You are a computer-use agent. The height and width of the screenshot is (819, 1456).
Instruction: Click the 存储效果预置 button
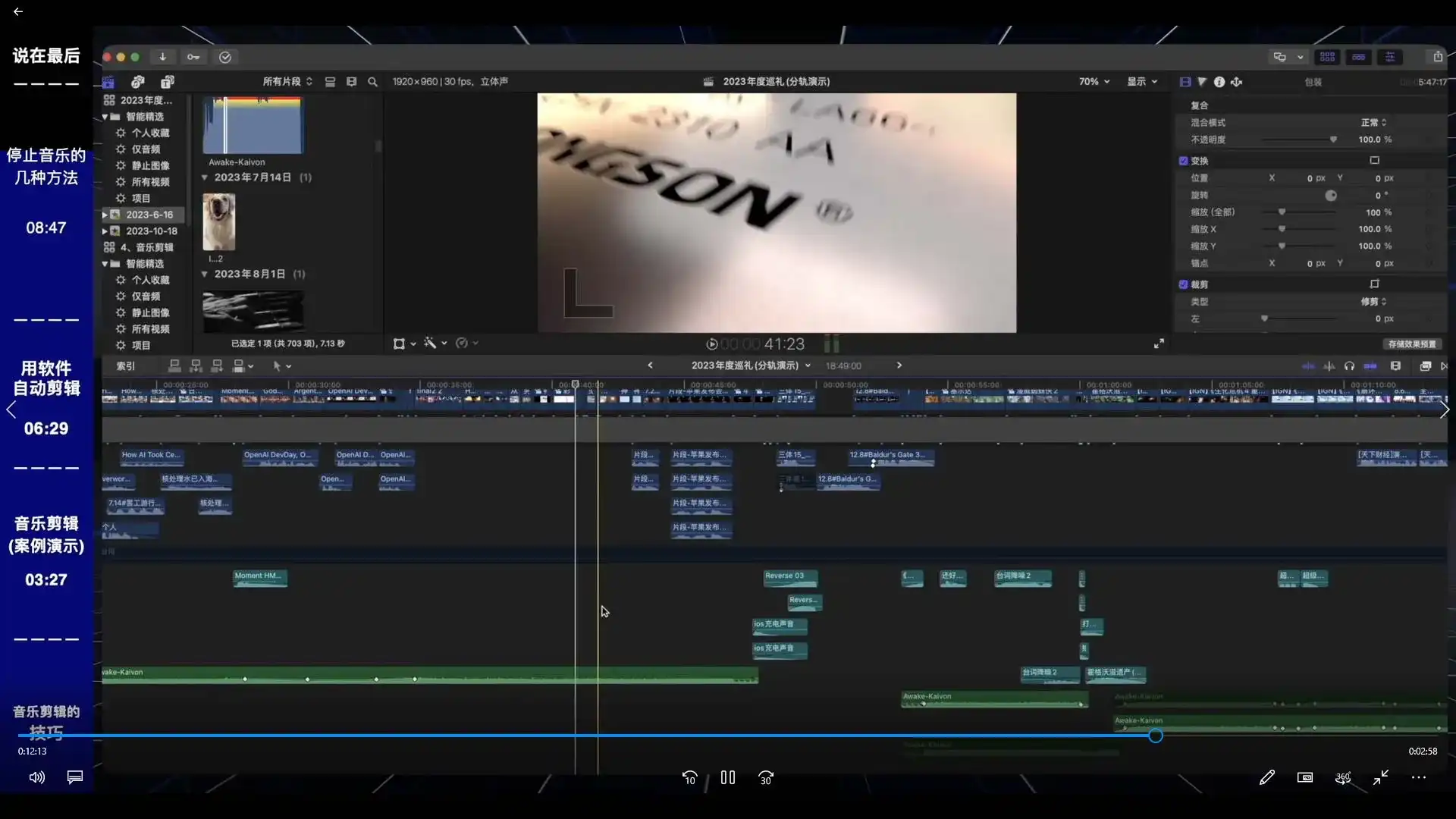[1411, 344]
